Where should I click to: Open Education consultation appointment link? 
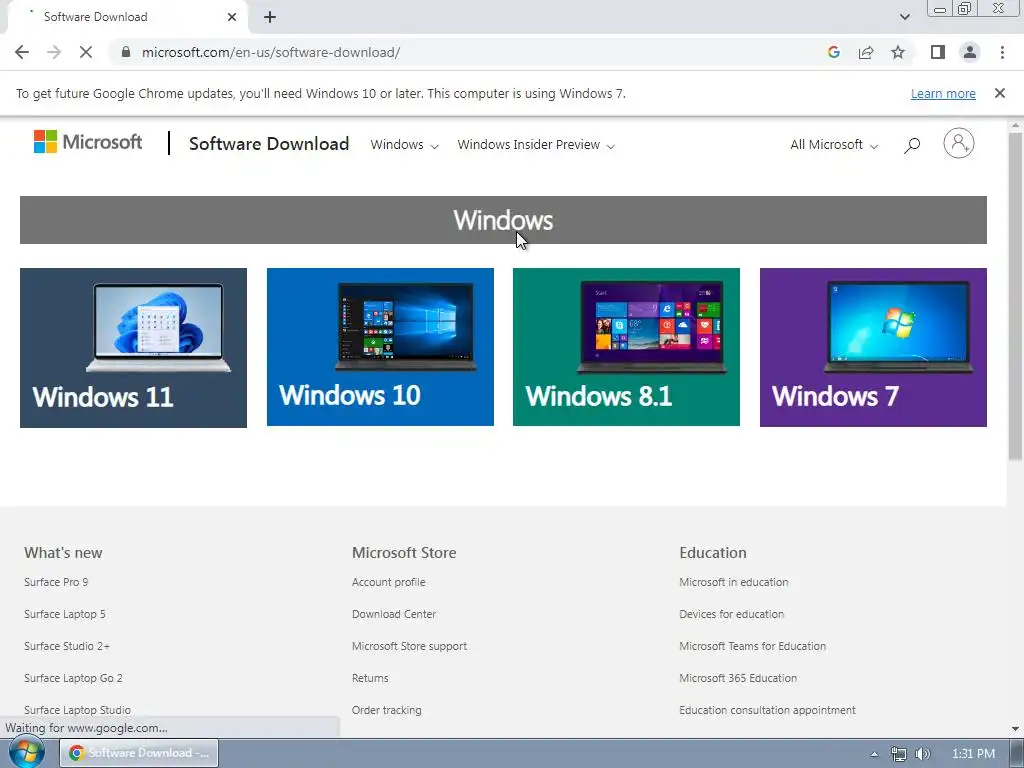tap(767, 710)
